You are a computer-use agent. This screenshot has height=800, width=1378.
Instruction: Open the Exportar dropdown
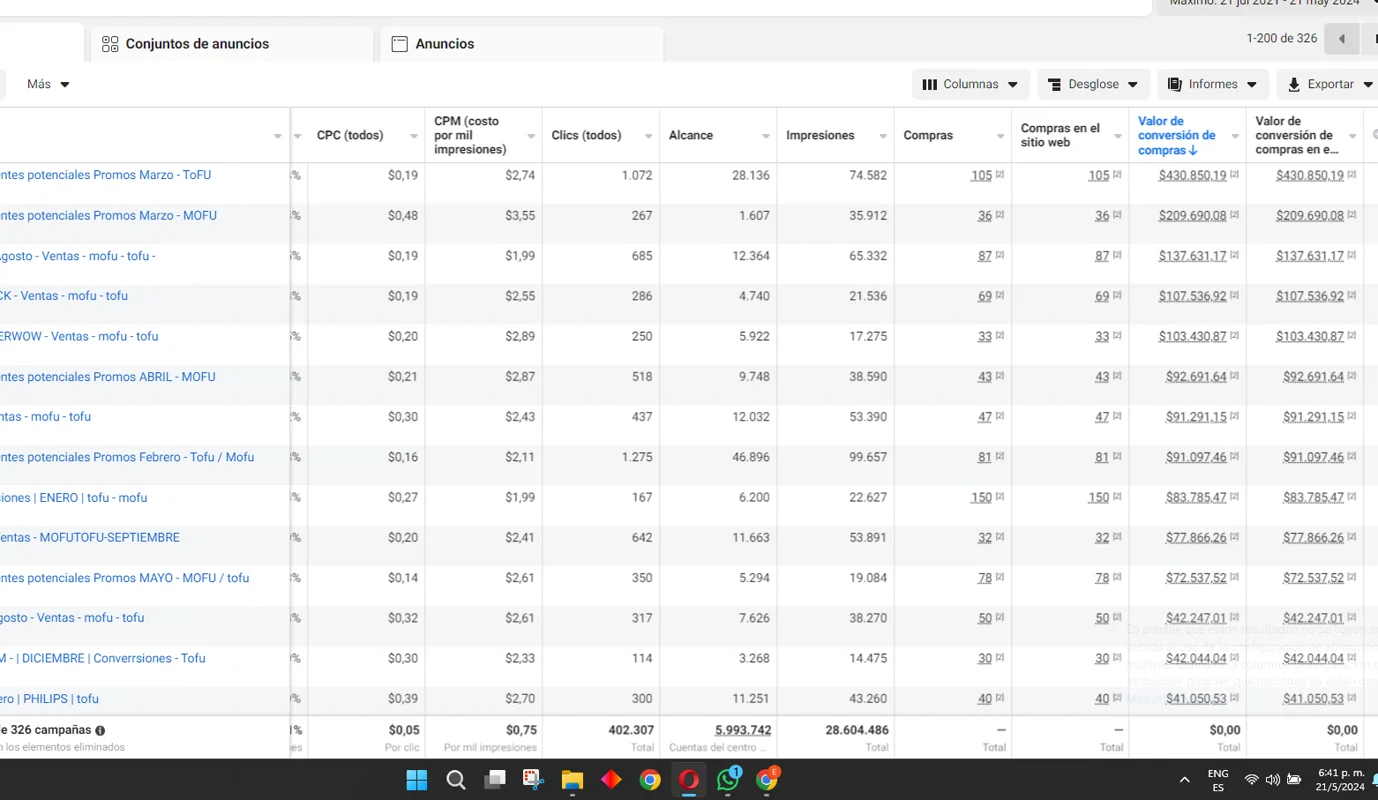(x=1329, y=84)
